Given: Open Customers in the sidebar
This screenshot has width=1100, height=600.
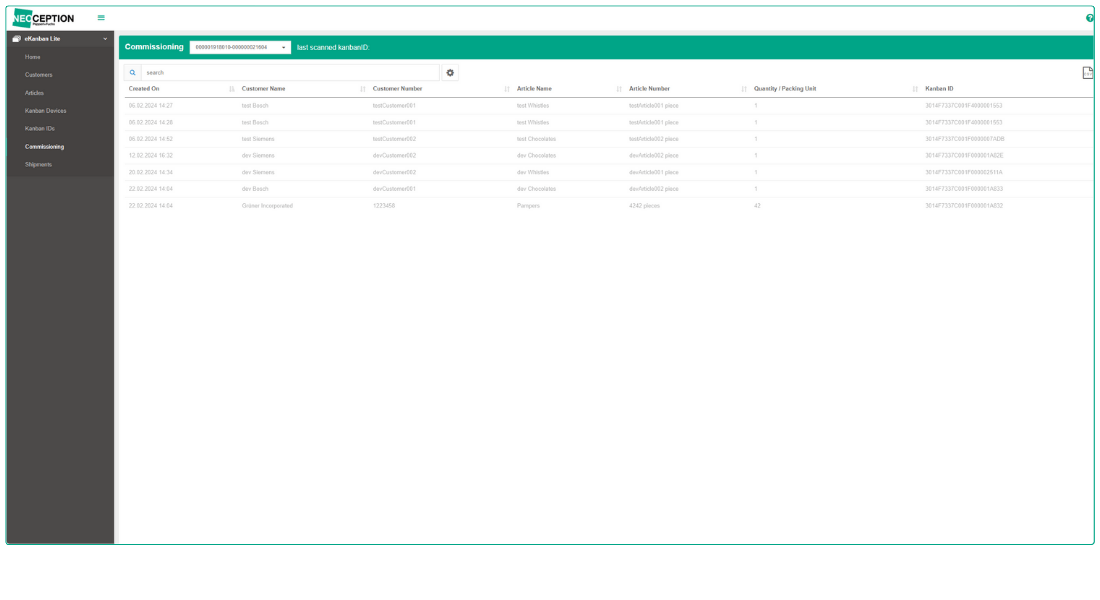Looking at the screenshot, I should pos(39,75).
